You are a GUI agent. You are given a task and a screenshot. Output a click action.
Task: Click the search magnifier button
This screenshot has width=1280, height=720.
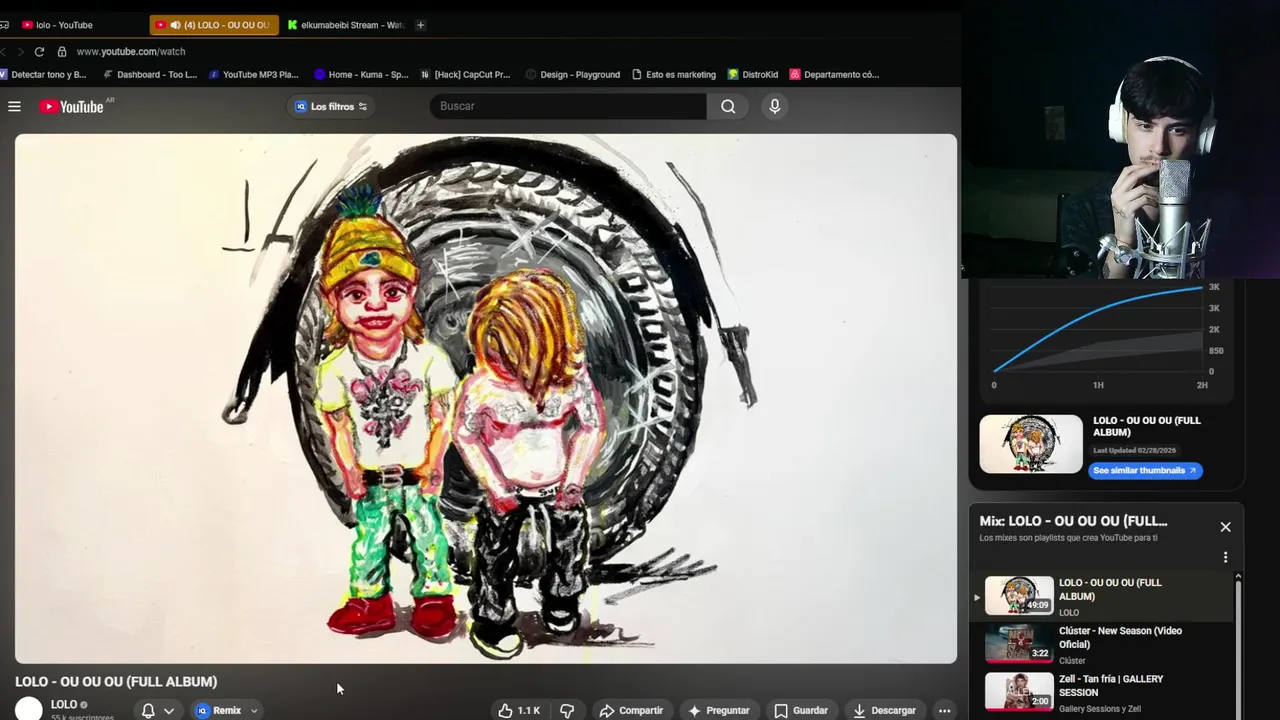728,106
